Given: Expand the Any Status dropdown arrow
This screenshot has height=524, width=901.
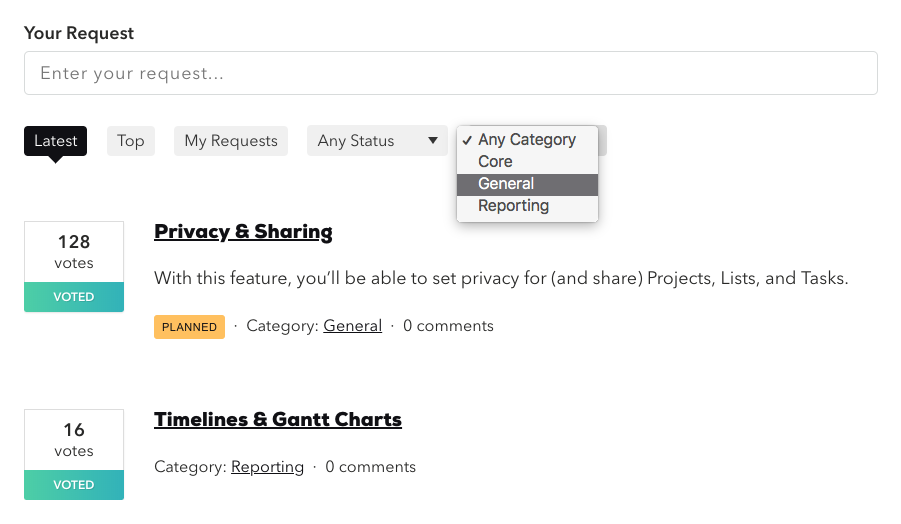Looking at the screenshot, I should 433,141.
